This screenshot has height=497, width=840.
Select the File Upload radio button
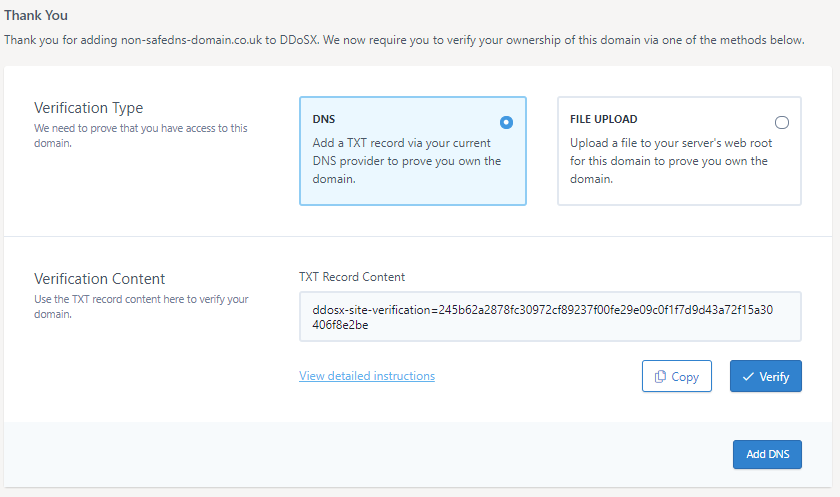[x=781, y=122]
